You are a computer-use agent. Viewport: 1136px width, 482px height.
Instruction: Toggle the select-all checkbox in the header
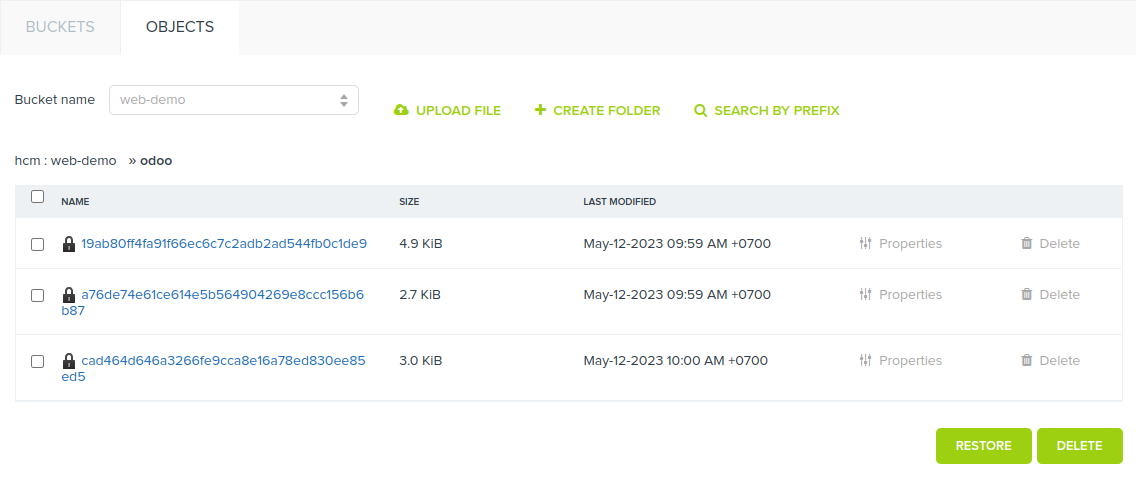point(38,197)
